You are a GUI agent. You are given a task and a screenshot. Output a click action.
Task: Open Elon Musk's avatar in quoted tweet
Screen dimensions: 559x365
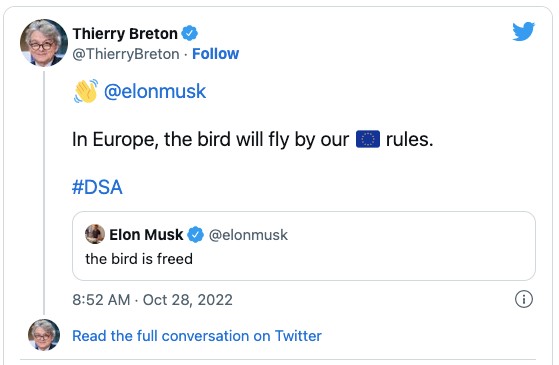coord(95,234)
